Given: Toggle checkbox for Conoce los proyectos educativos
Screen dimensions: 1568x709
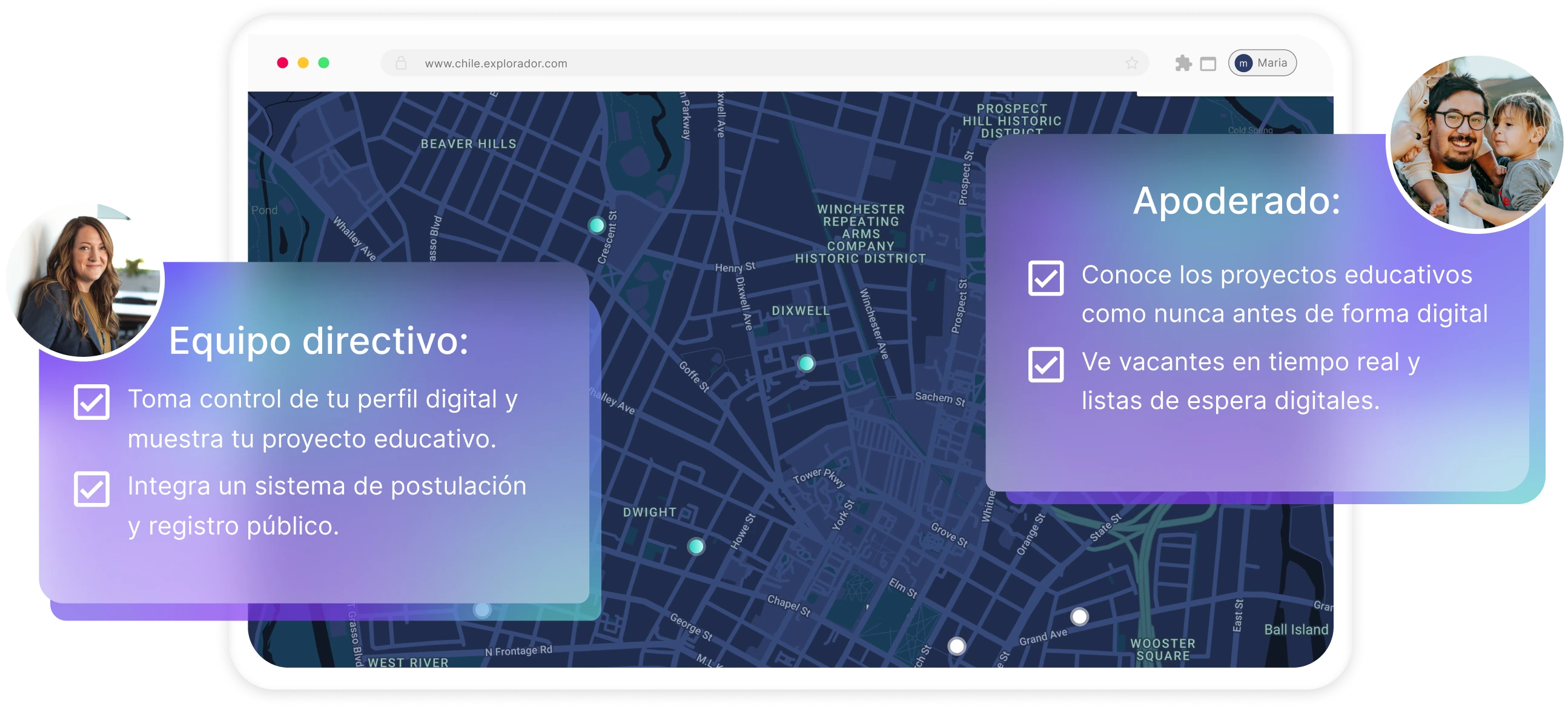Looking at the screenshot, I should coord(1046,278).
